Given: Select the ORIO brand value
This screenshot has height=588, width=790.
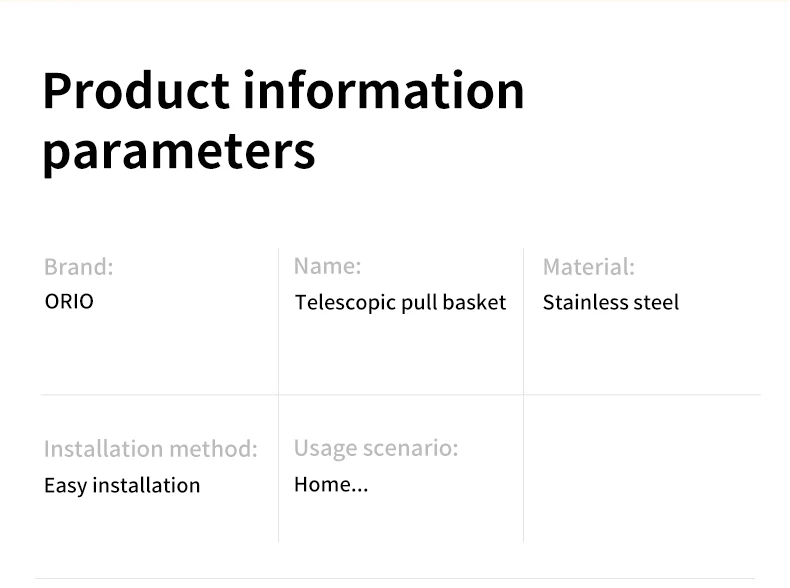Looking at the screenshot, I should [69, 301].
